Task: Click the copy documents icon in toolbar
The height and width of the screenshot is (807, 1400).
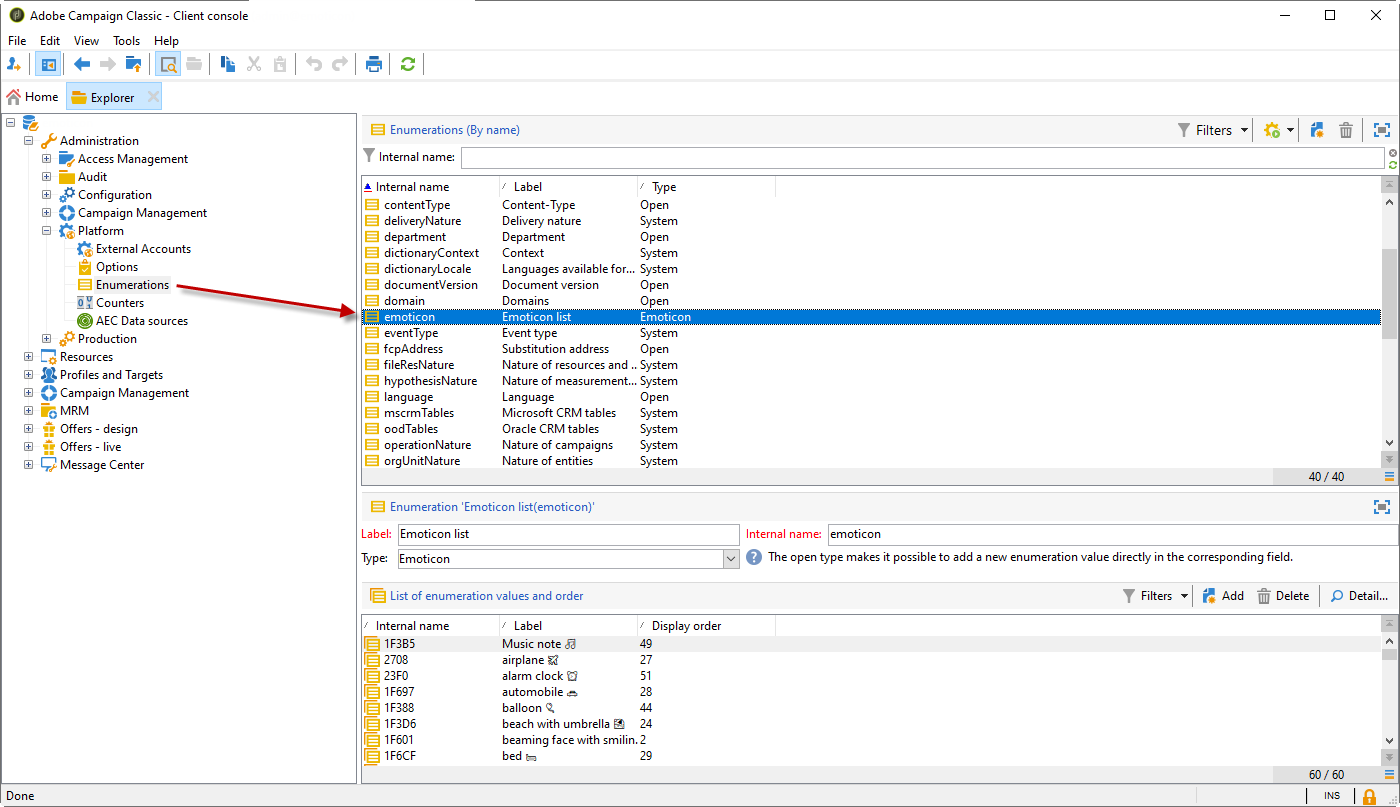Action: [228, 64]
